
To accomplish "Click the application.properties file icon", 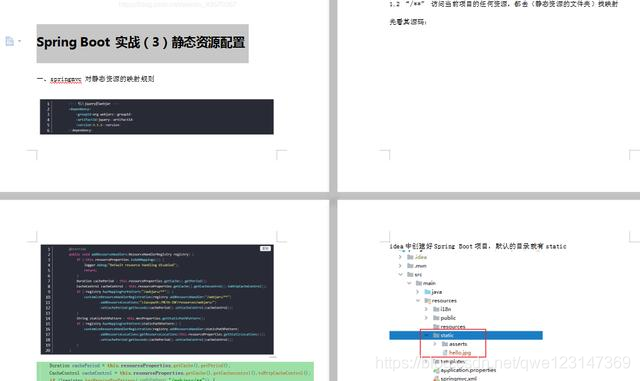I will [436, 370].
